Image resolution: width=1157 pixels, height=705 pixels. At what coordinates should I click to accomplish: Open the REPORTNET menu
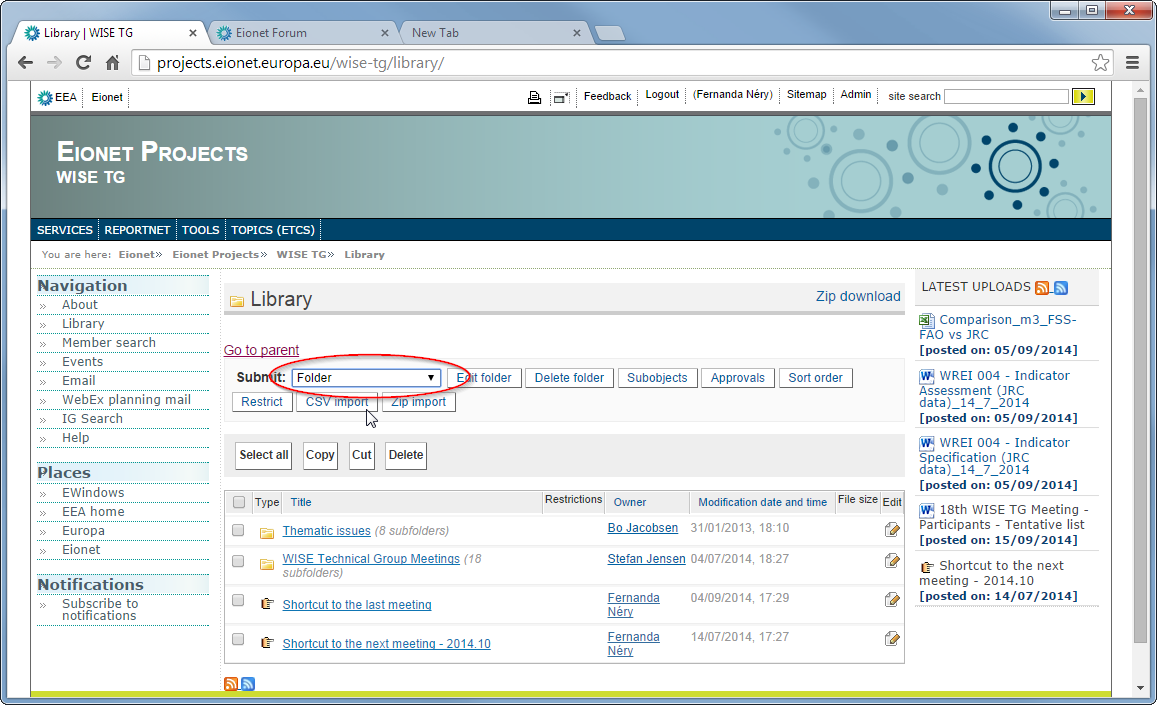(x=137, y=230)
